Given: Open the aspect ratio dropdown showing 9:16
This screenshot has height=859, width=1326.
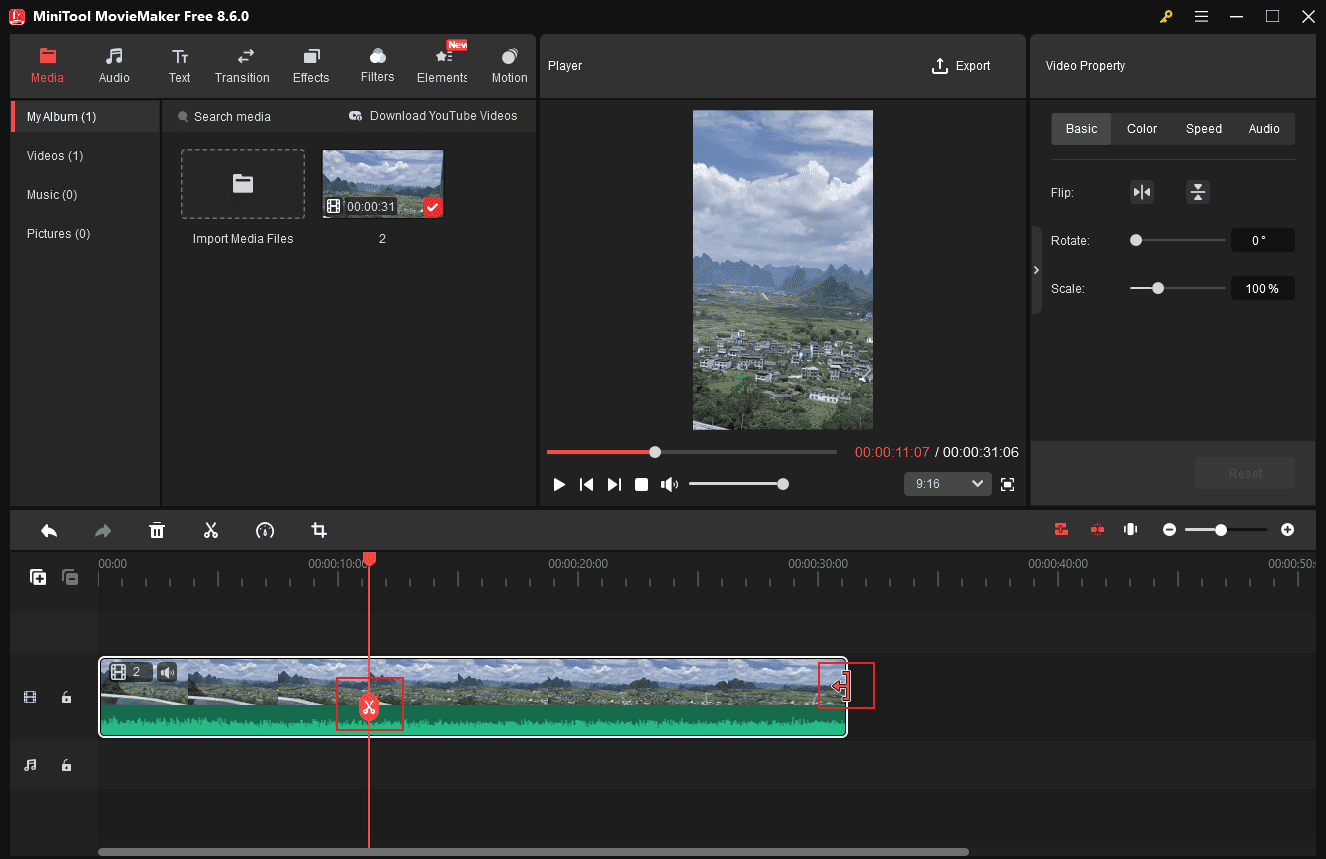Looking at the screenshot, I should [947, 483].
